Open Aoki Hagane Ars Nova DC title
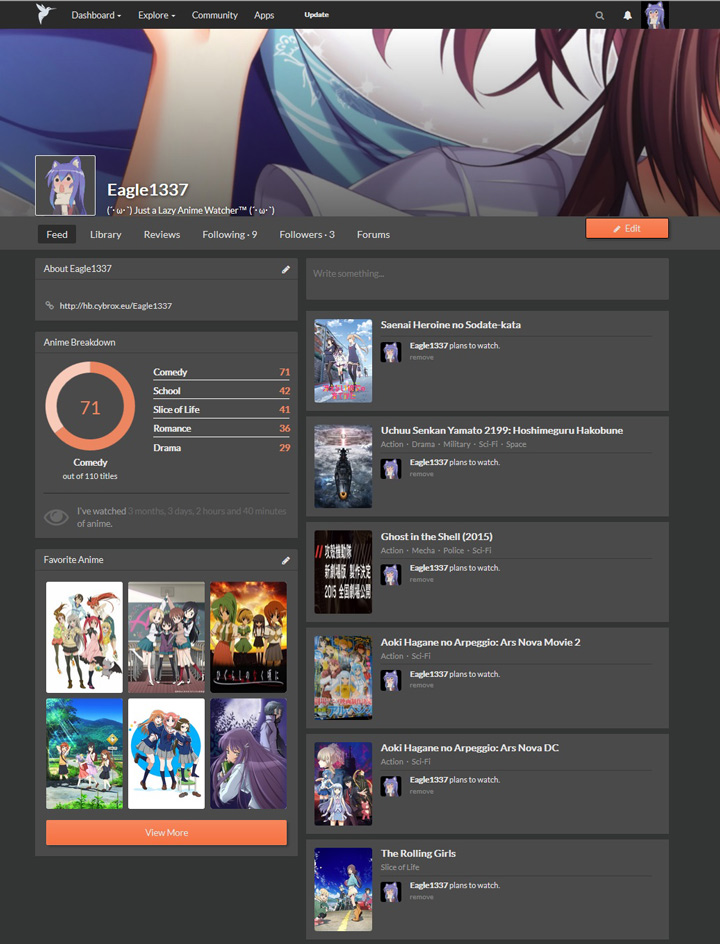 coord(470,748)
